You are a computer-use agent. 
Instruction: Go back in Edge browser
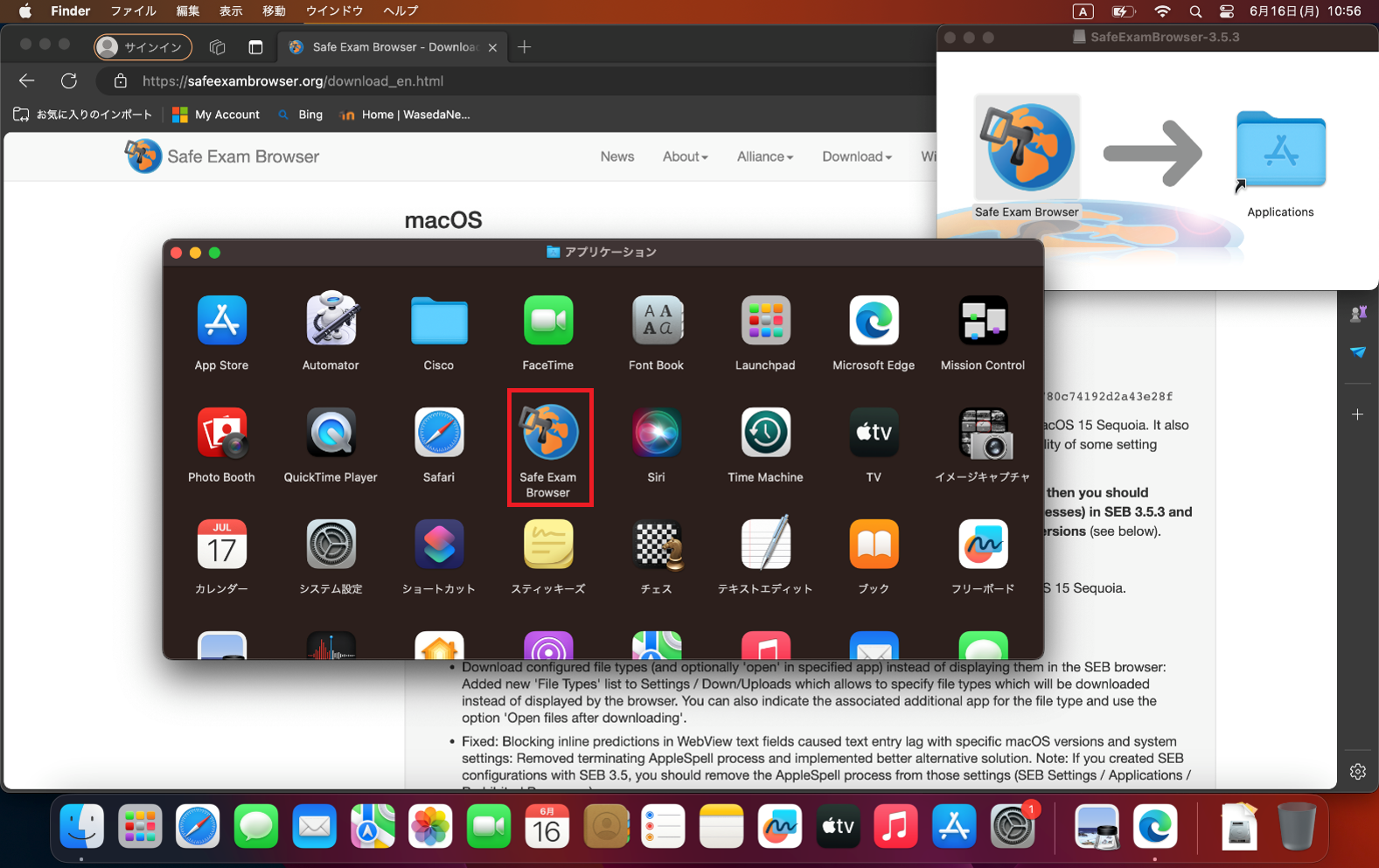[x=27, y=81]
